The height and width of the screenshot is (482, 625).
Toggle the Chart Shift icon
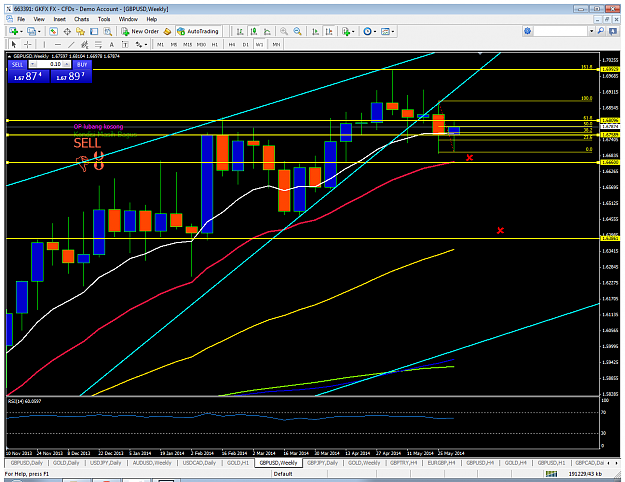point(329,31)
